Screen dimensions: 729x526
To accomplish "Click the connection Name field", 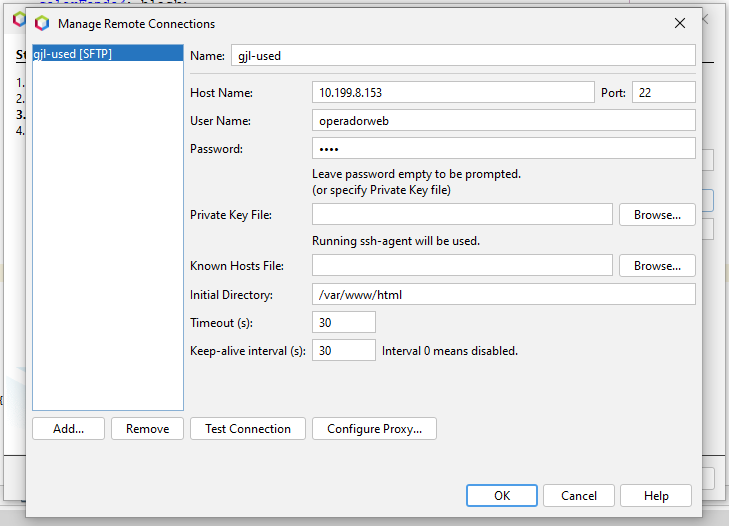I will (x=462, y=56).
